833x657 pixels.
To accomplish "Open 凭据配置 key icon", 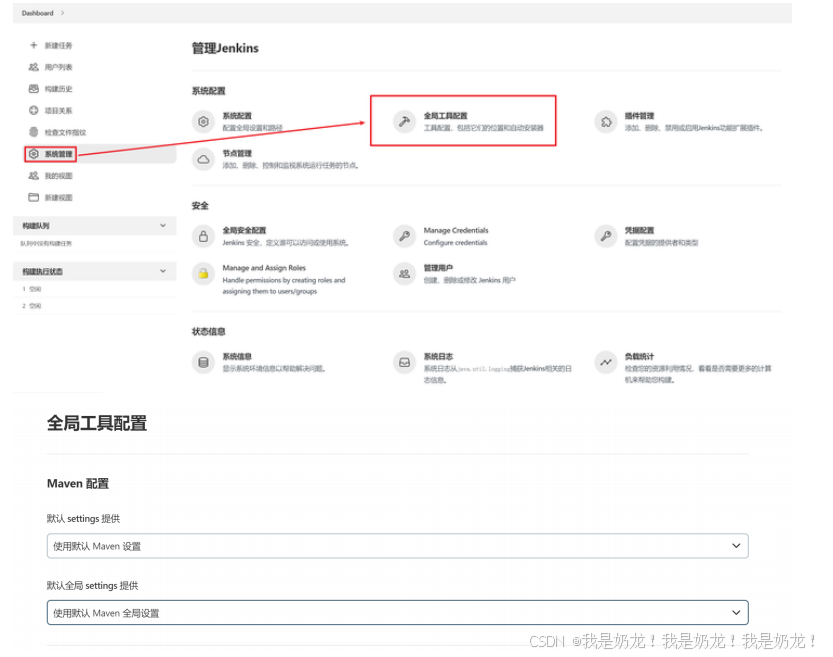I will [606, 236].
